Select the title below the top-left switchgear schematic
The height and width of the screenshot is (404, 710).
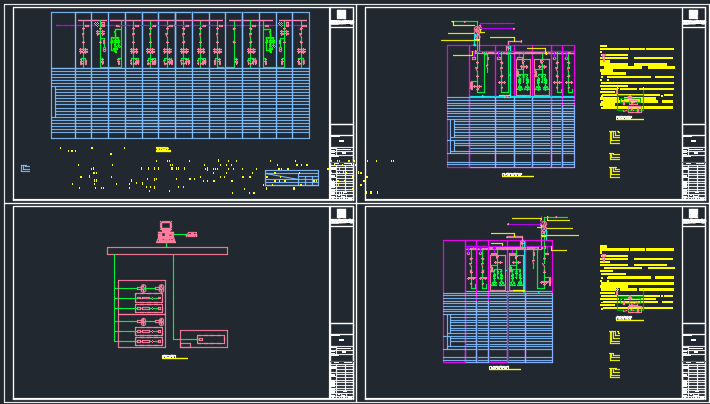pyautogui.click(x=163, y=149)
